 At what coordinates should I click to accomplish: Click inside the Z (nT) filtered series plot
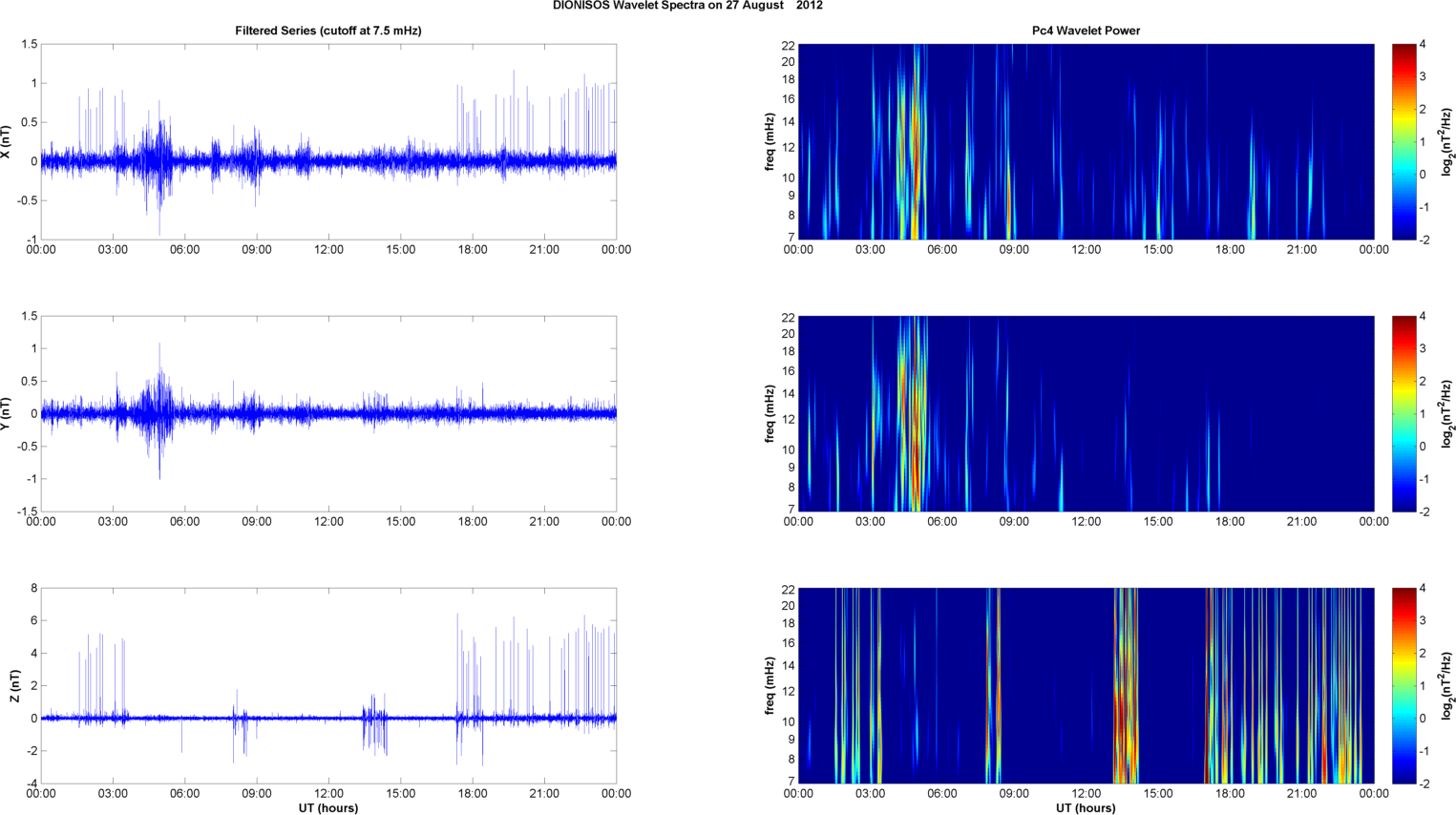(x=328, y=685)
